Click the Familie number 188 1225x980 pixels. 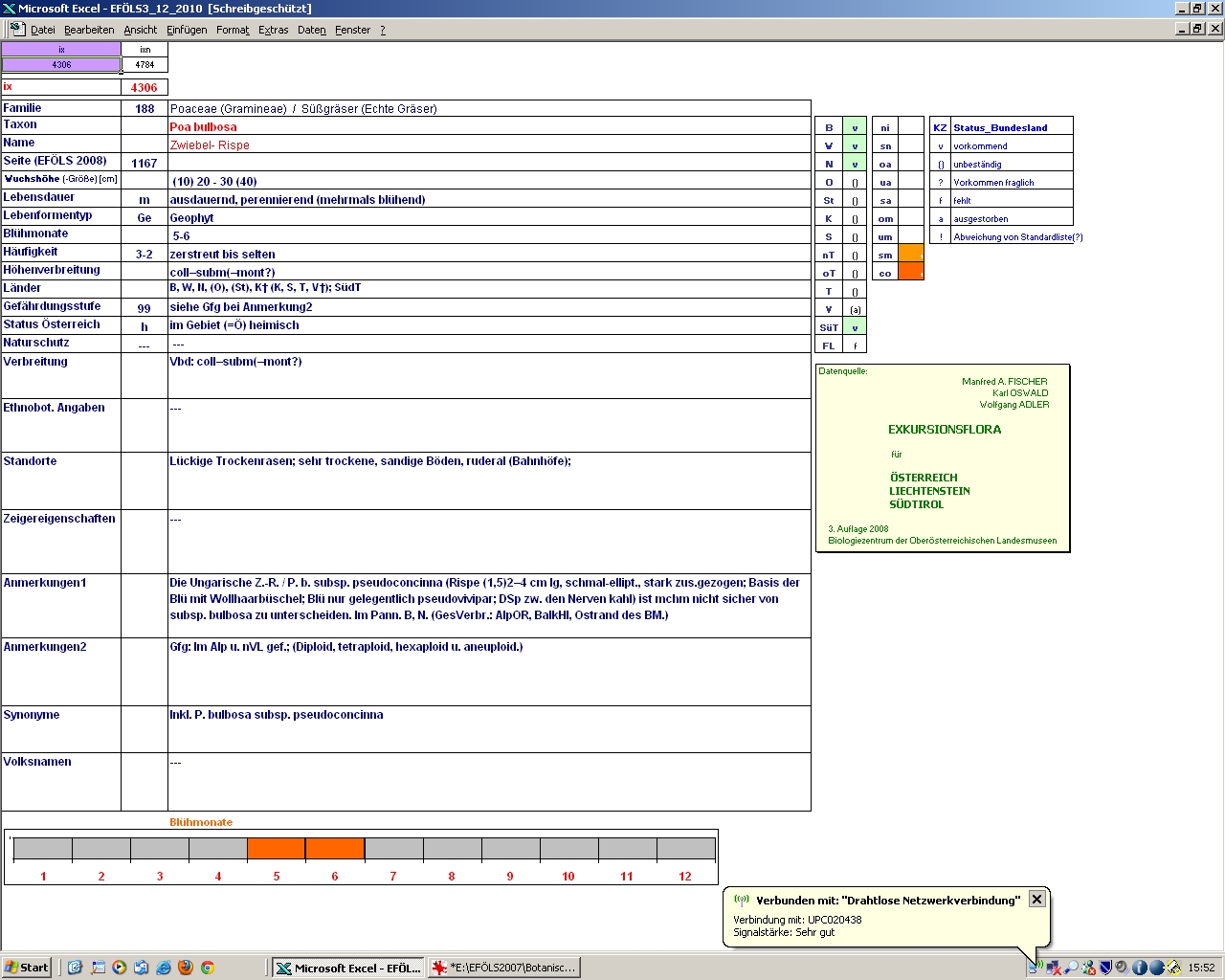pos(145,108)
